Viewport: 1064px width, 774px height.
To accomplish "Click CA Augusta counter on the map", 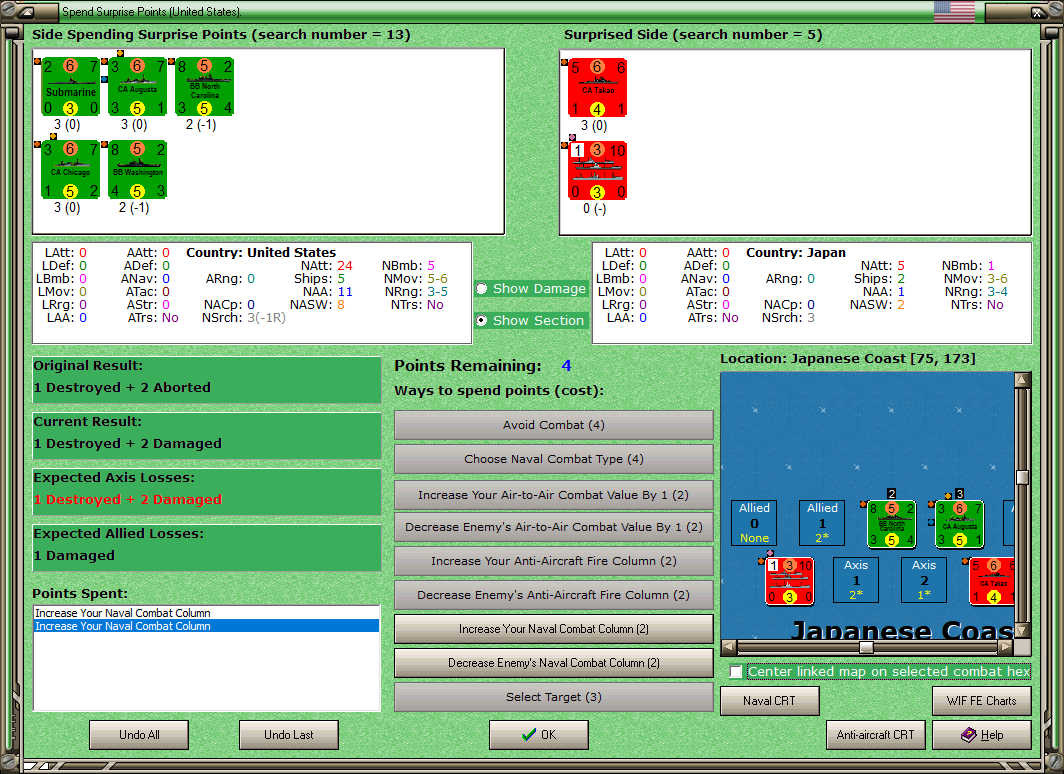I will coord(959,524).
